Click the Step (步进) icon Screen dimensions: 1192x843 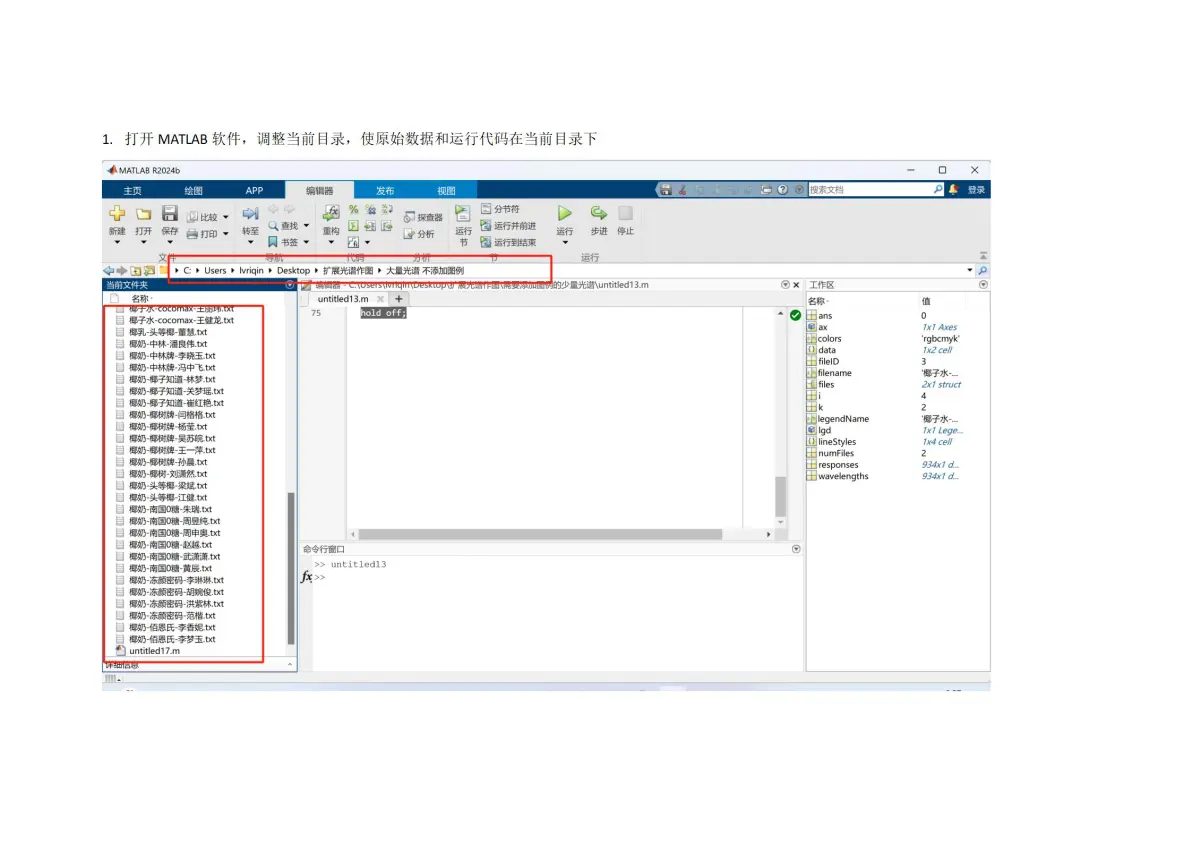[x=599, y=213]
